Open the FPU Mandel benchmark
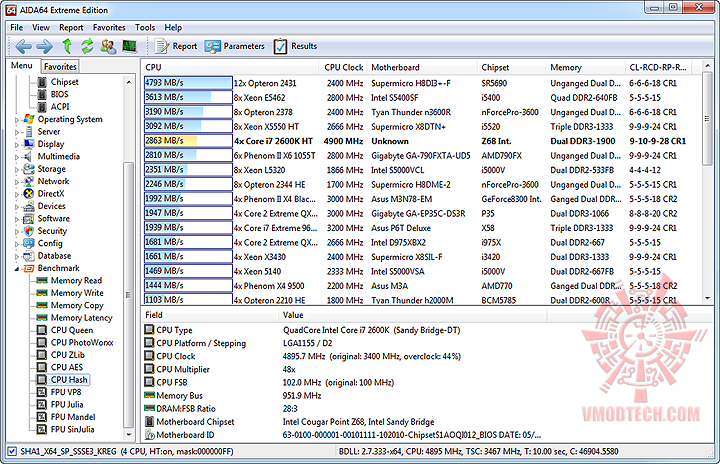Image resolution: width=720 pixels, height=464 pixels. [73, 417]
